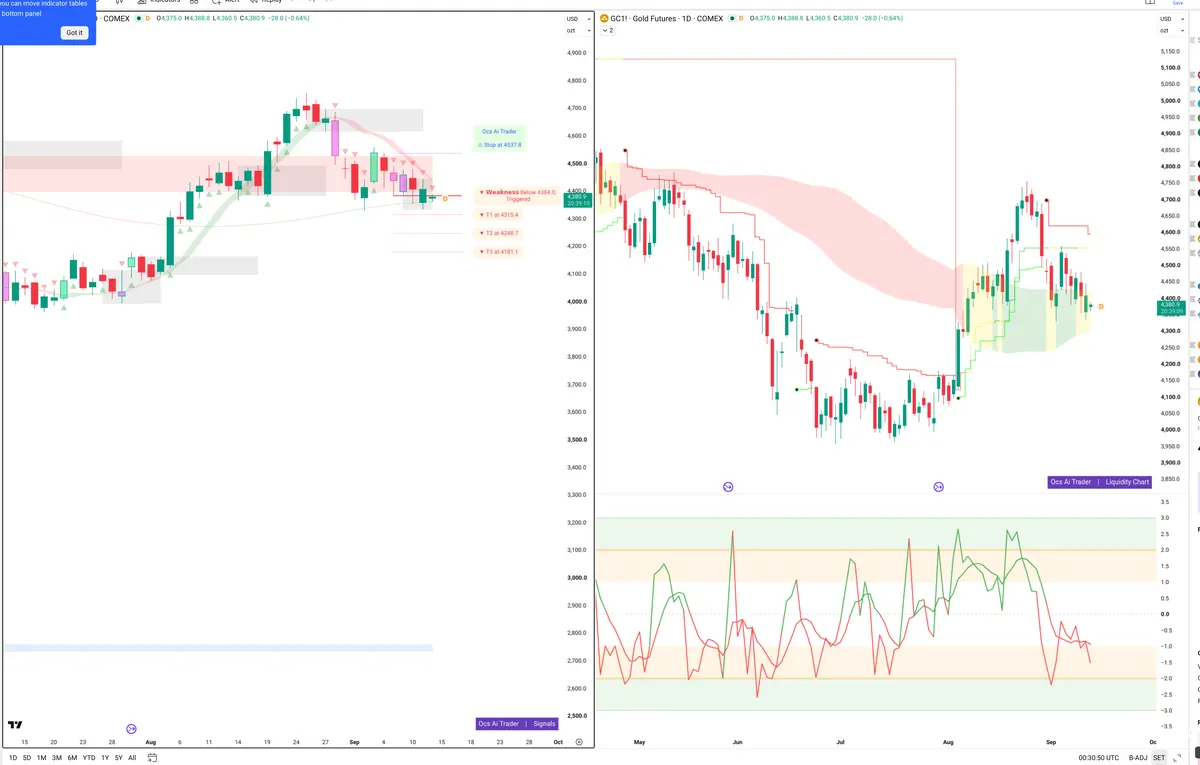Click the Ocs Ai Trader Liquidity Chart tag
Viewport: 1200px width, 765px height.
pyautogui.click(x=1100, y=482)
